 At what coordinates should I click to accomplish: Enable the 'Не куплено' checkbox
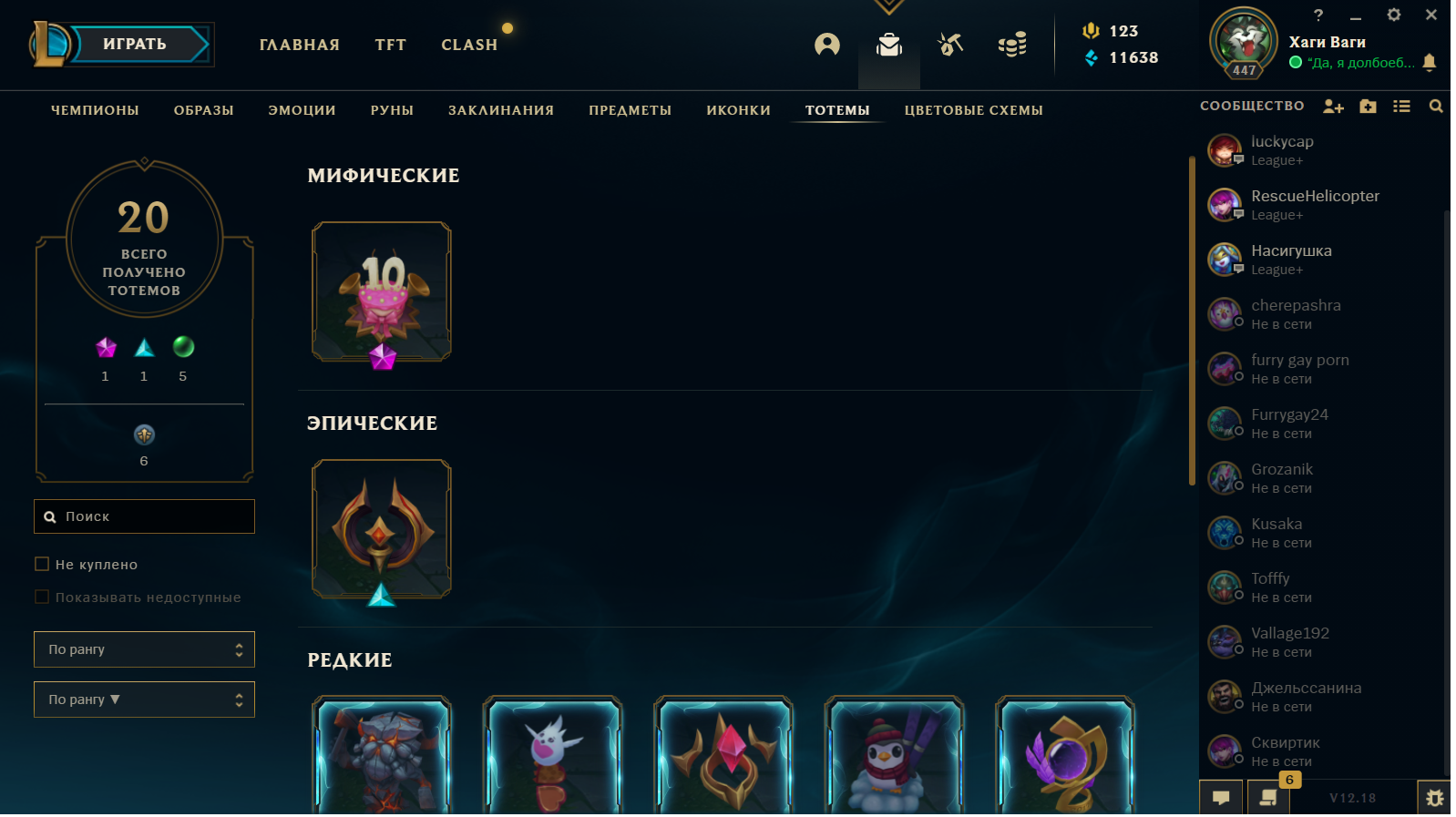(42, 564)
